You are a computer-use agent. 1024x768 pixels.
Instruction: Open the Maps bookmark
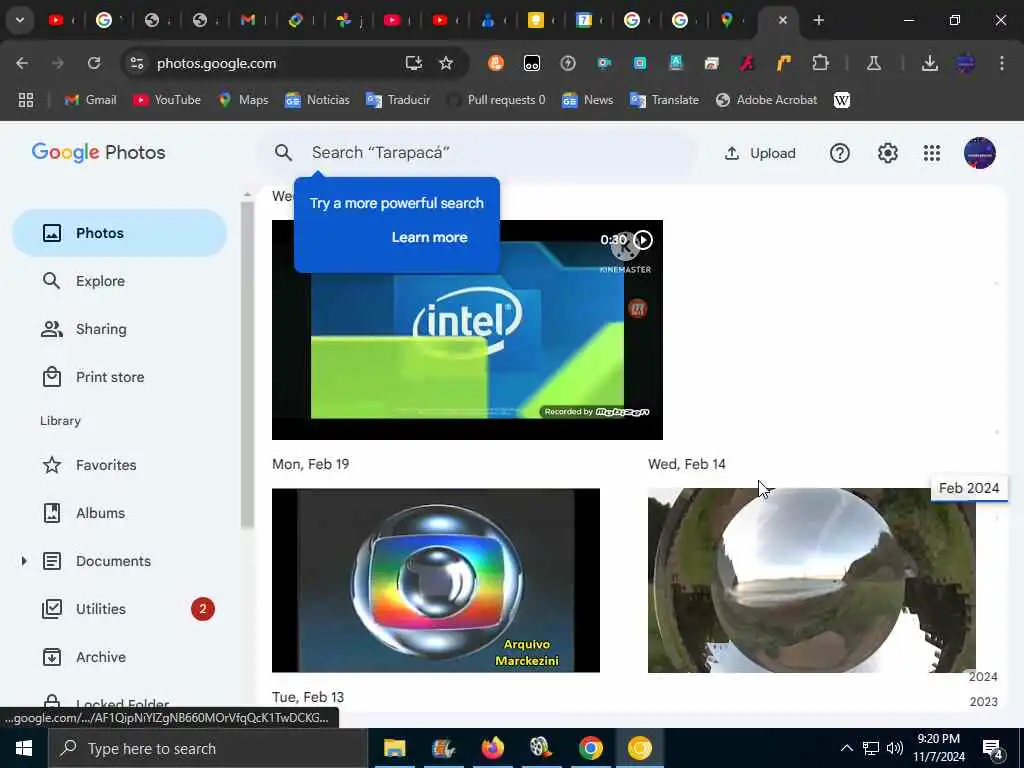click(x=243, y=100)
